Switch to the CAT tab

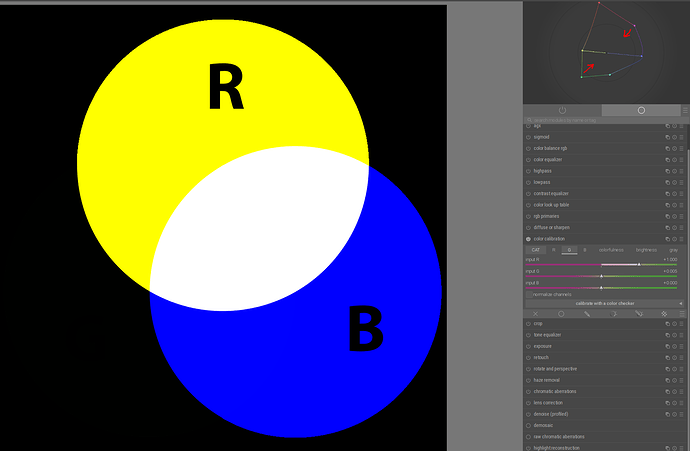pos(534,250)
